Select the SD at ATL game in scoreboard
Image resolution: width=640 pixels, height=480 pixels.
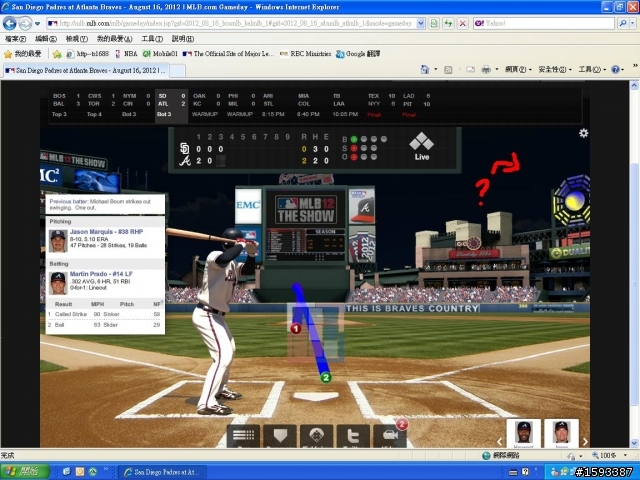click(x=171, y=105)
